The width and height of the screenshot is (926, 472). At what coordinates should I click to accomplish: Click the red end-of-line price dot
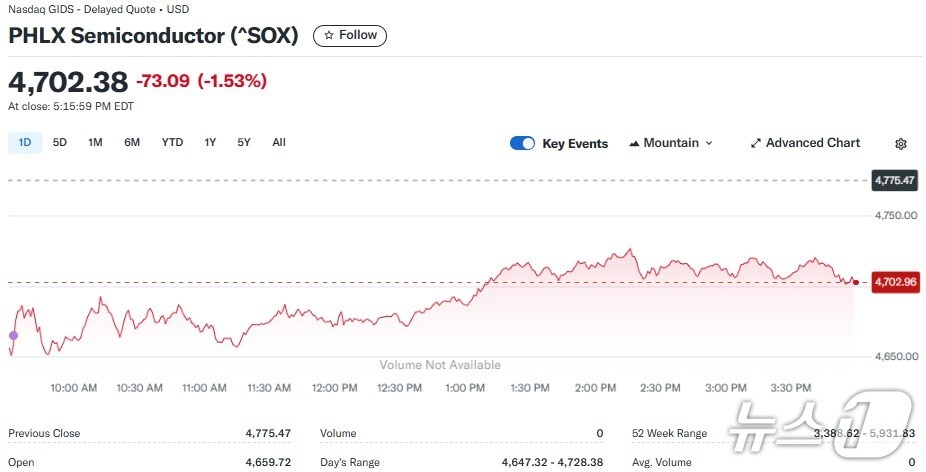click(855, 282)
